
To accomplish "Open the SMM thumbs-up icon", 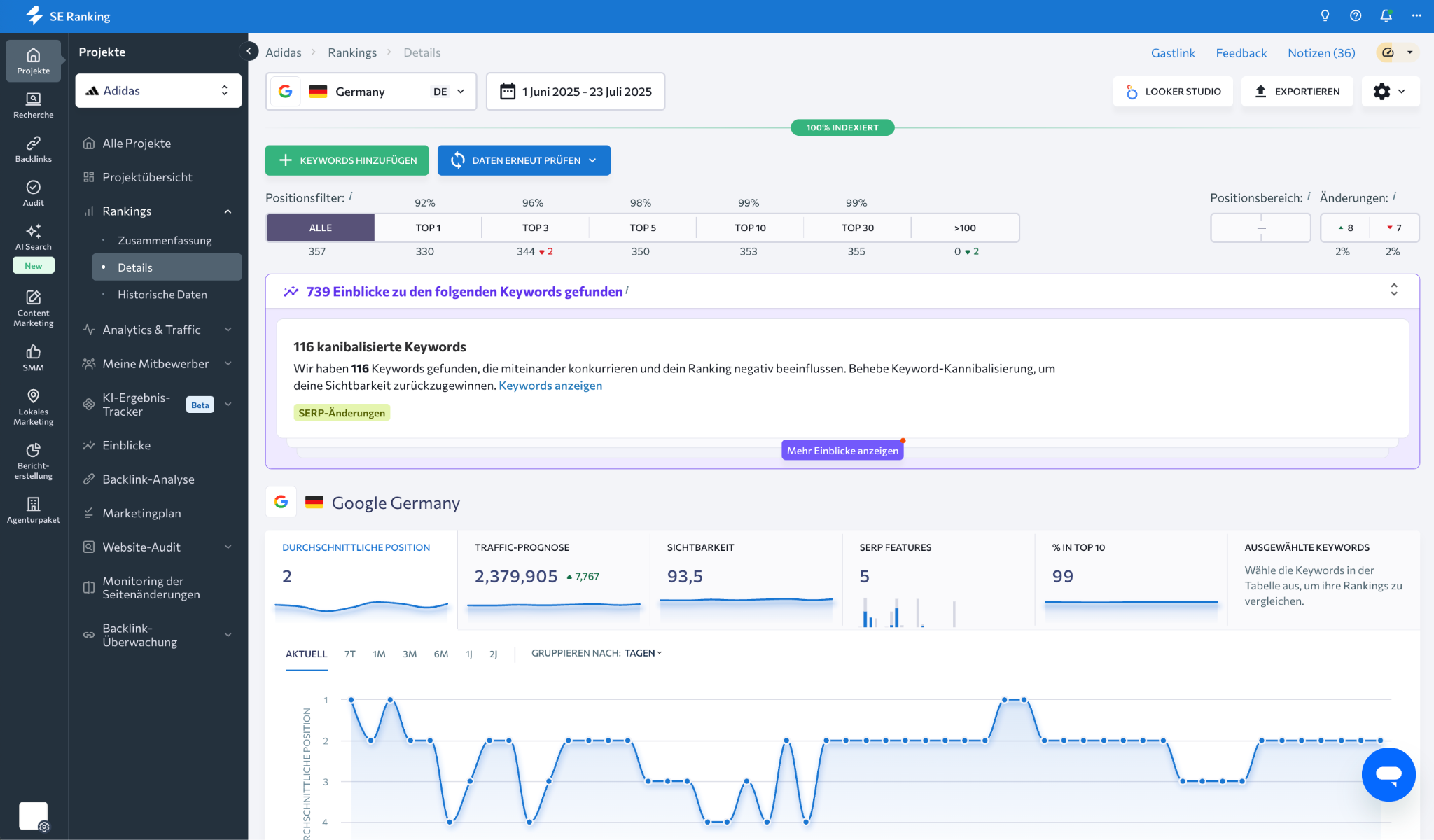I will (x=33, y=358).
